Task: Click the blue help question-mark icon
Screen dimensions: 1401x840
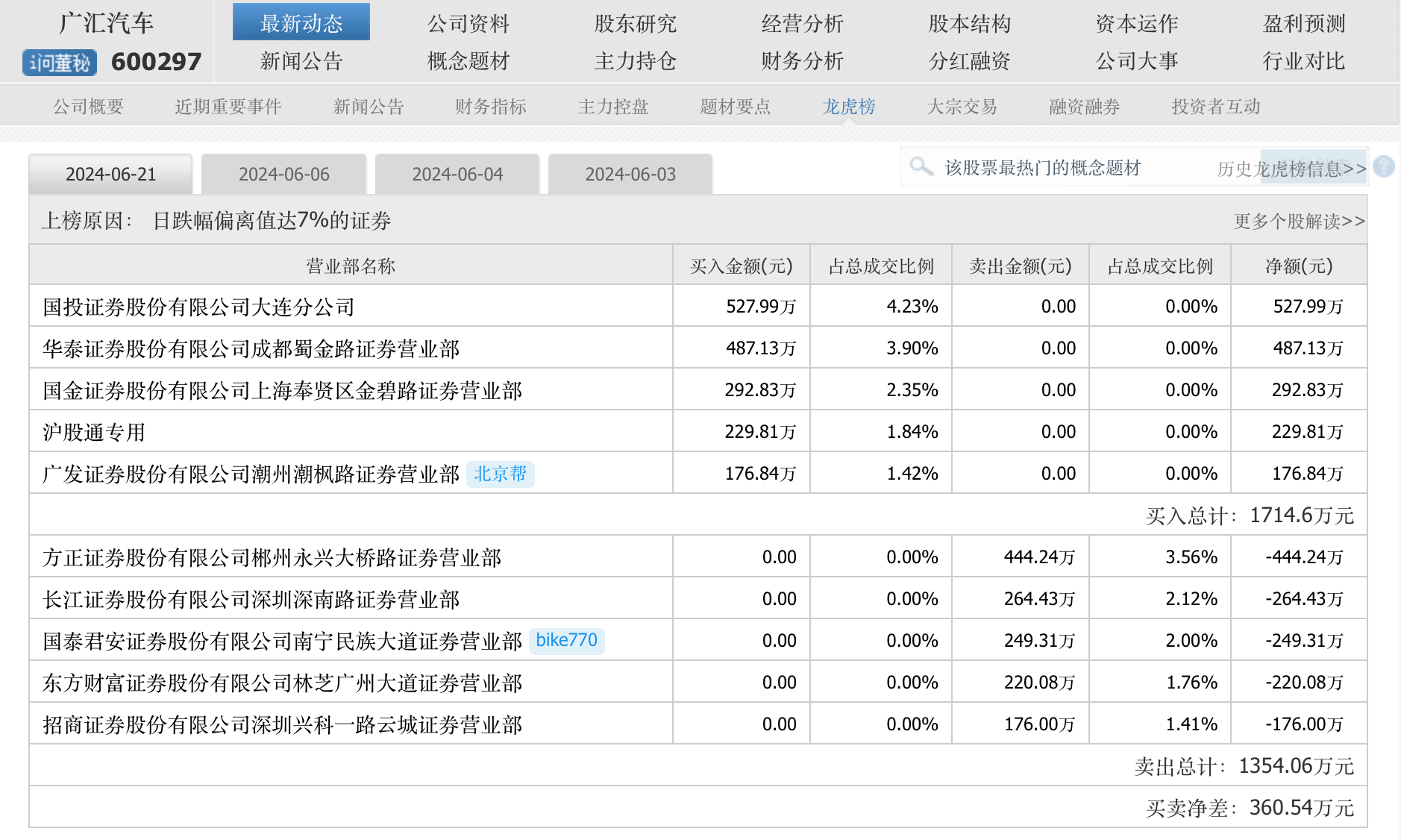Action: pyautogui.click(x=1383, y=166)
